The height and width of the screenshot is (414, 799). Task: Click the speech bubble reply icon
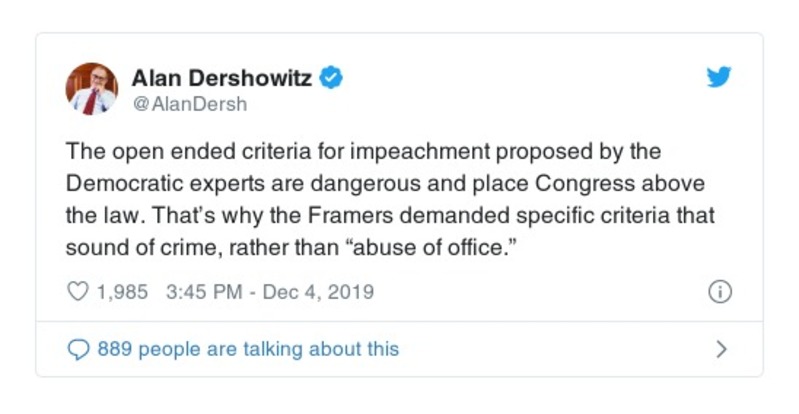(78, 349)
